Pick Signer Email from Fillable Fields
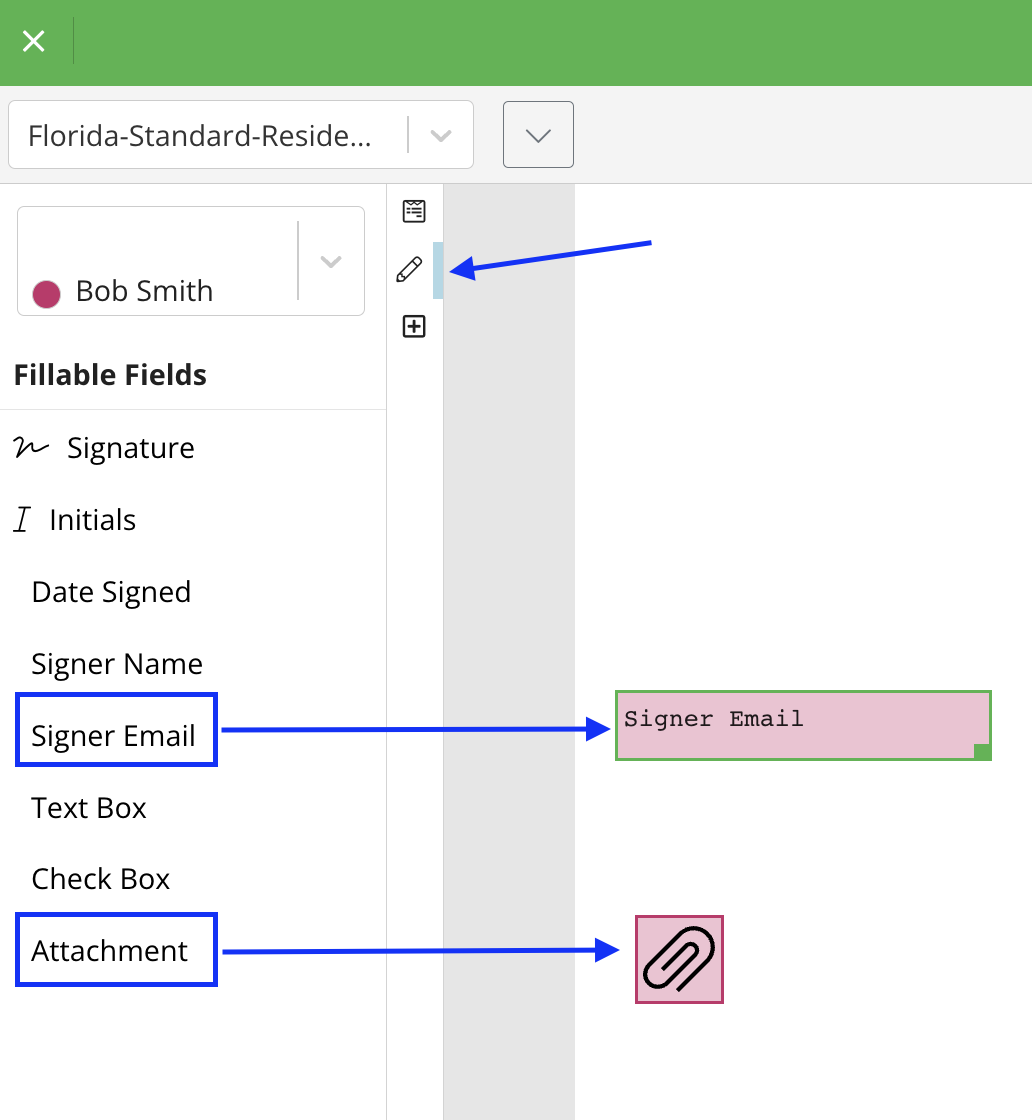This screenshot has width=1032, height=1120. pyautogui.click(x=113, y=736)
